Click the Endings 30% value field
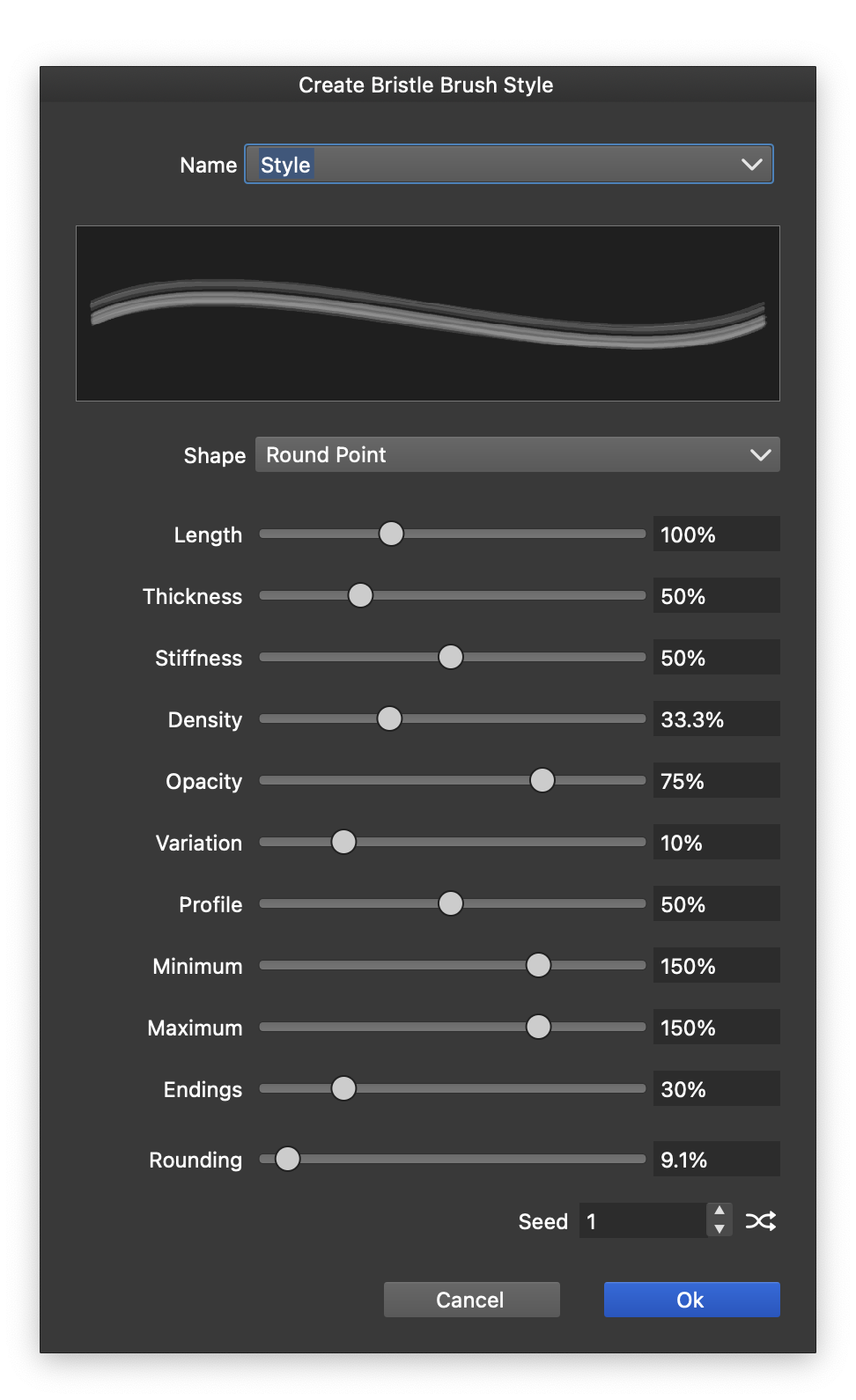The height and width of the screenshot is (1400, 856). (x=716, y=1089)
